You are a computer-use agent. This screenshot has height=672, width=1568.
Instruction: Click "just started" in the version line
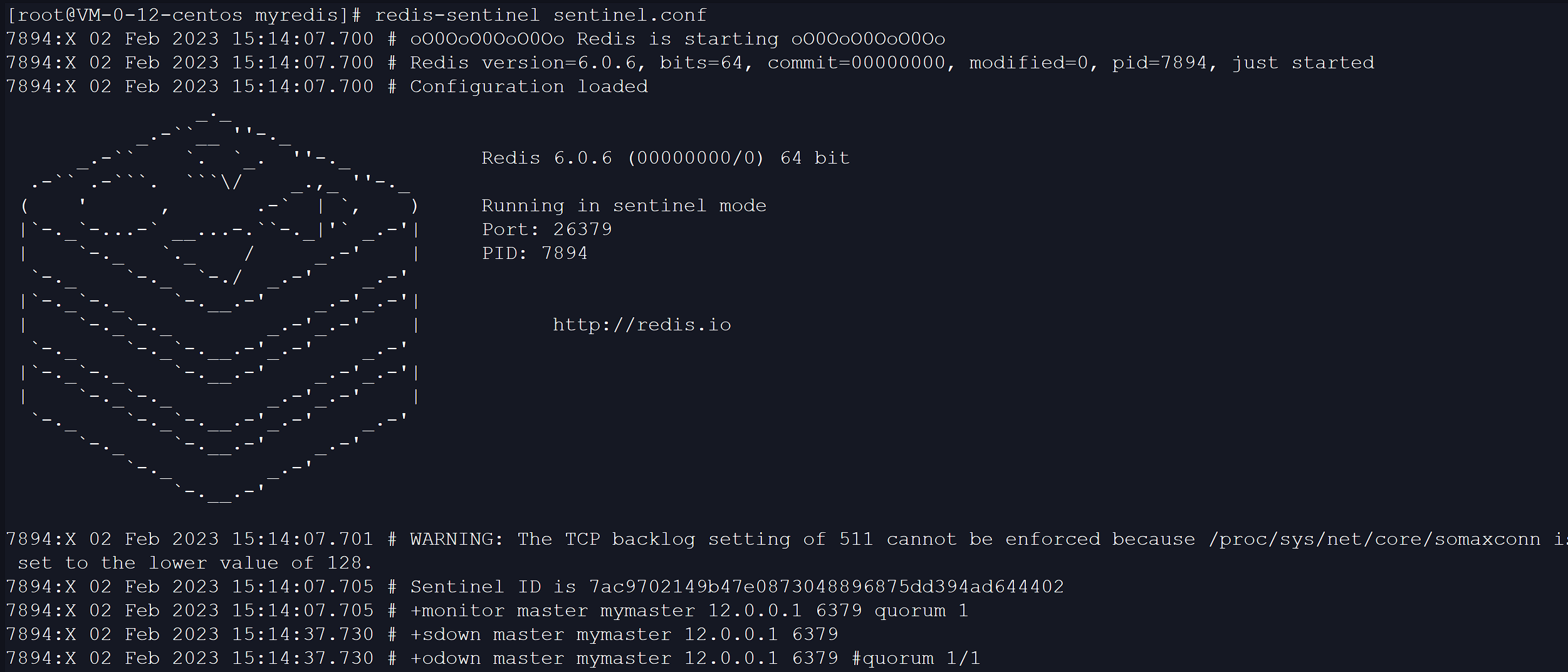pyautogui.click(x=1303, y=63)
